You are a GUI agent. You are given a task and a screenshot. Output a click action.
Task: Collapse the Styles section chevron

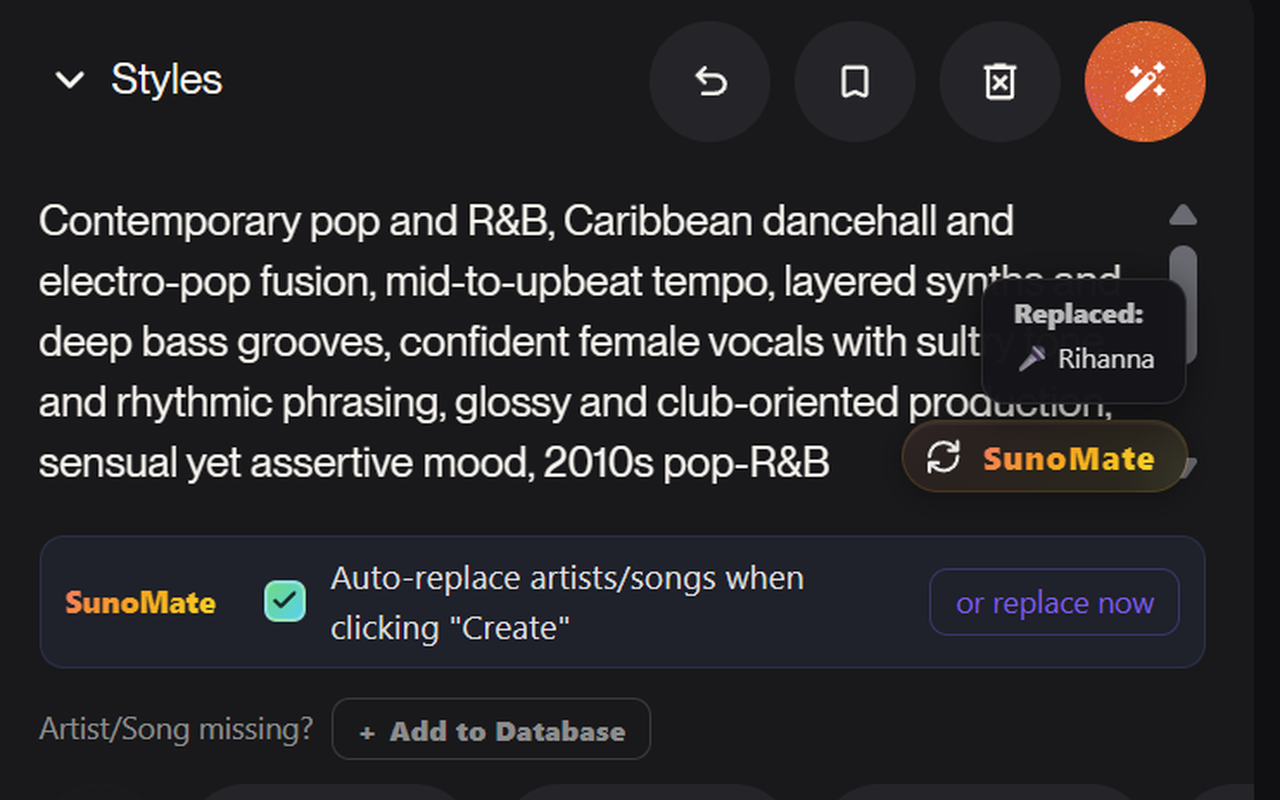tap(69, 80)
